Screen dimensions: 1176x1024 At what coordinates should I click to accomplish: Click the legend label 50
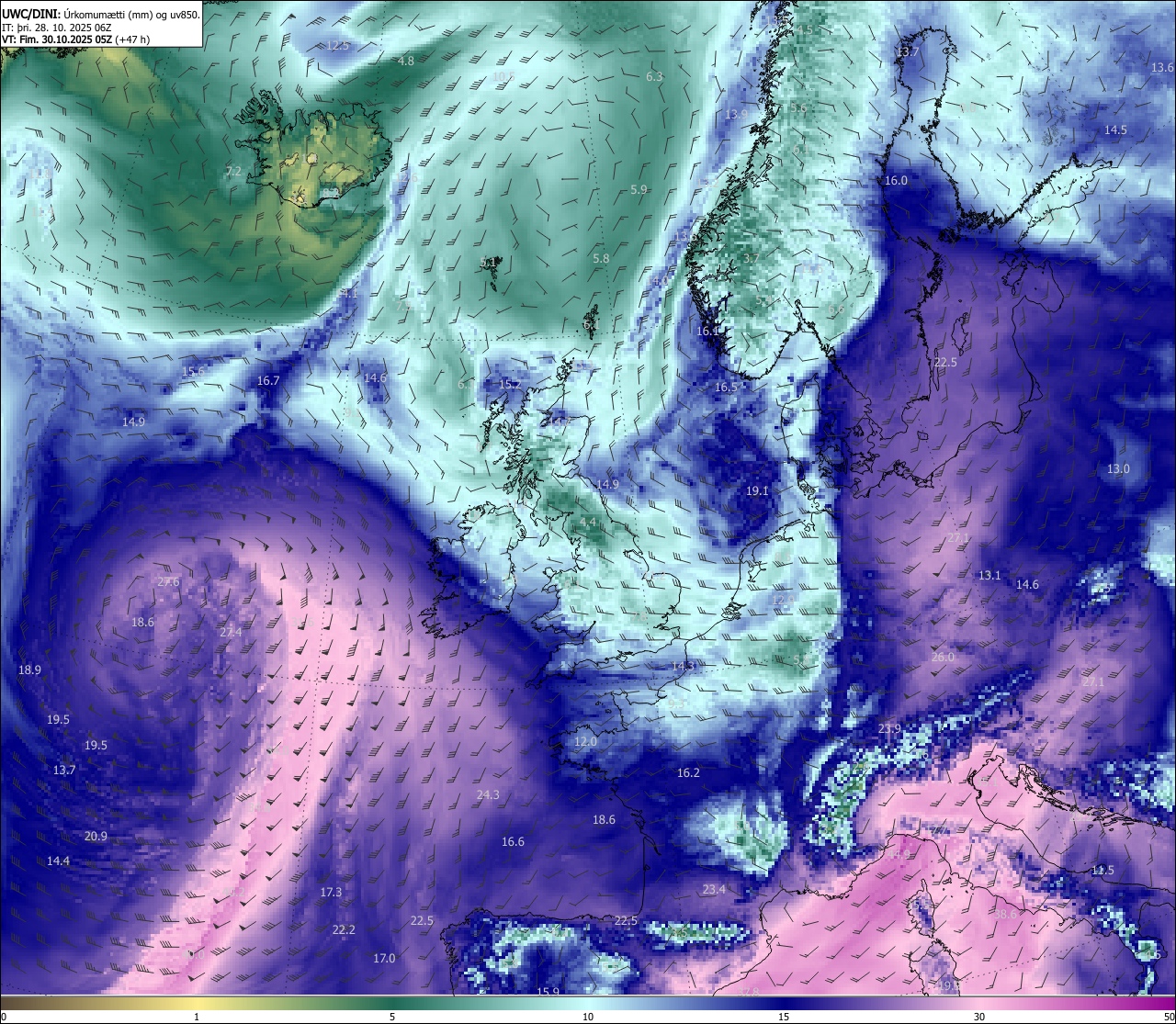1169,1017
